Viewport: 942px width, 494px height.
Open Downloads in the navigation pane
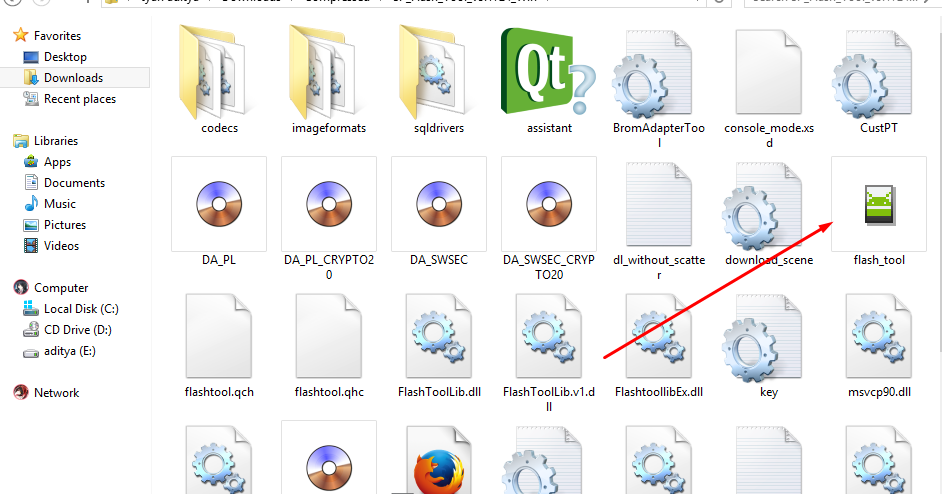[73, 78]
